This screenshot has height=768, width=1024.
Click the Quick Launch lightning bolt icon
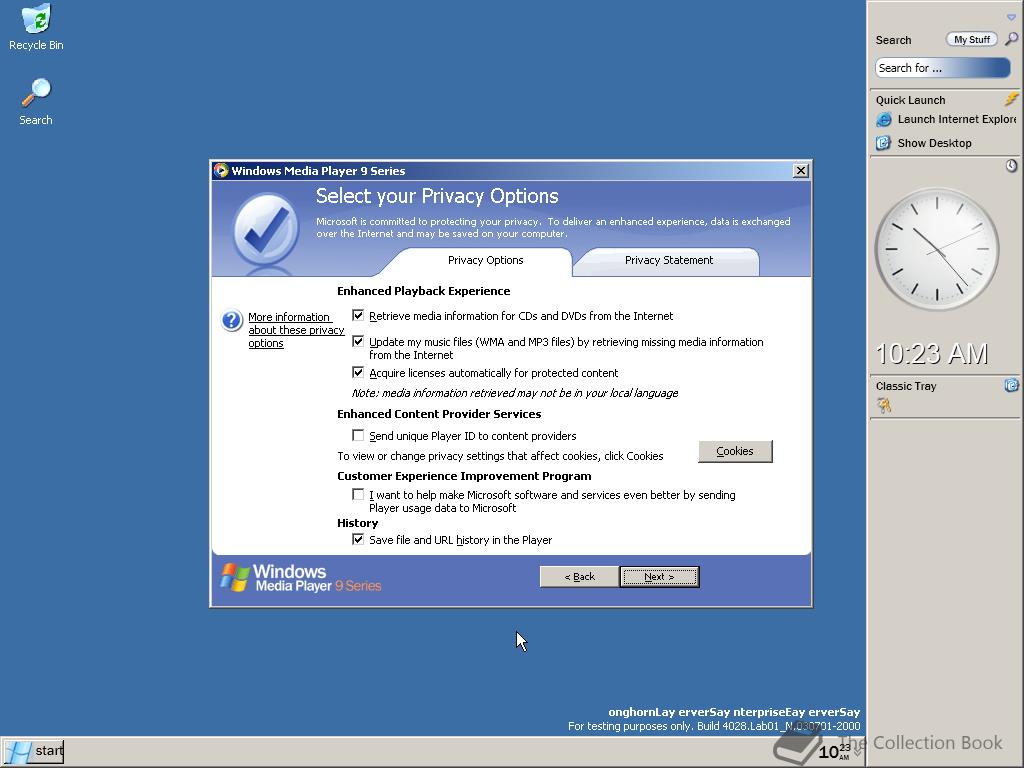(x=1011, y=99)
